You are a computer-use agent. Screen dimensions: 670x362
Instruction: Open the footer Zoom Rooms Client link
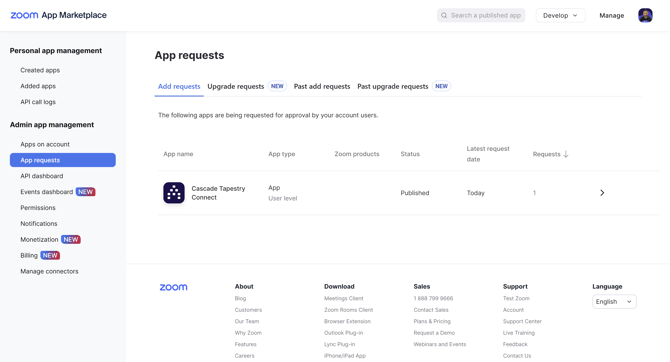349,310
